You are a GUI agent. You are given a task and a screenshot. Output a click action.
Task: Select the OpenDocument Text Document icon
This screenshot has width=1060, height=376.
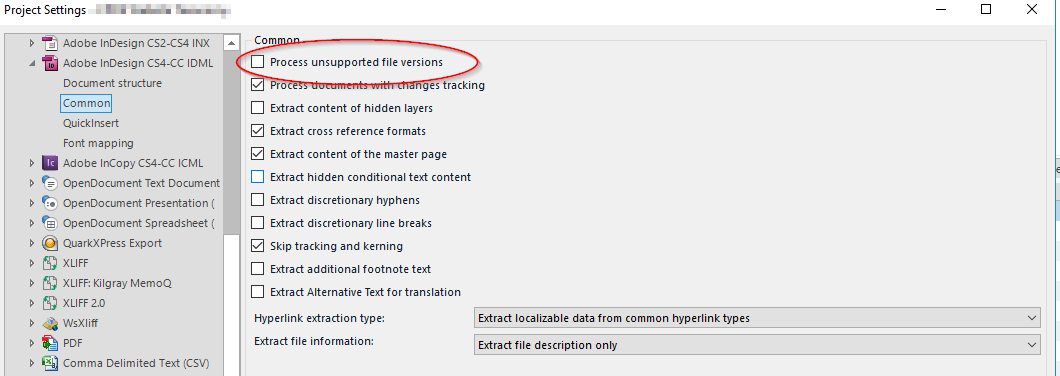click(49, 183)
